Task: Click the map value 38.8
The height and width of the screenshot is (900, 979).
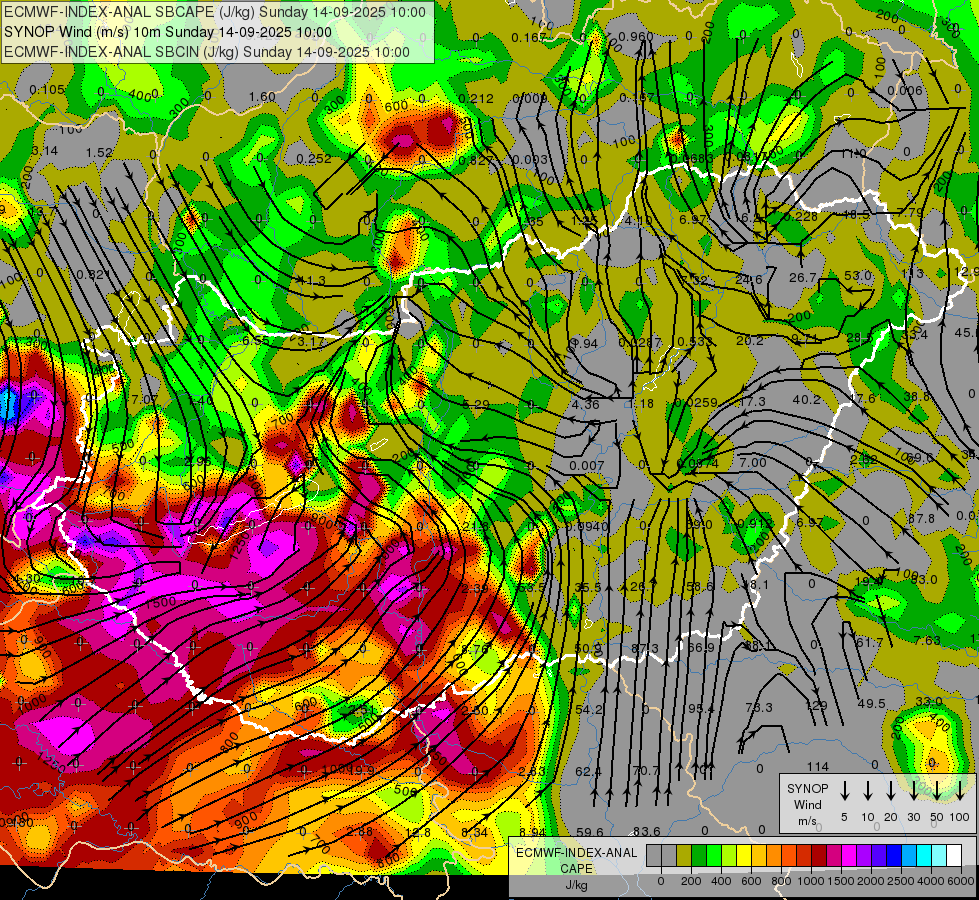Action: [917, 396]
